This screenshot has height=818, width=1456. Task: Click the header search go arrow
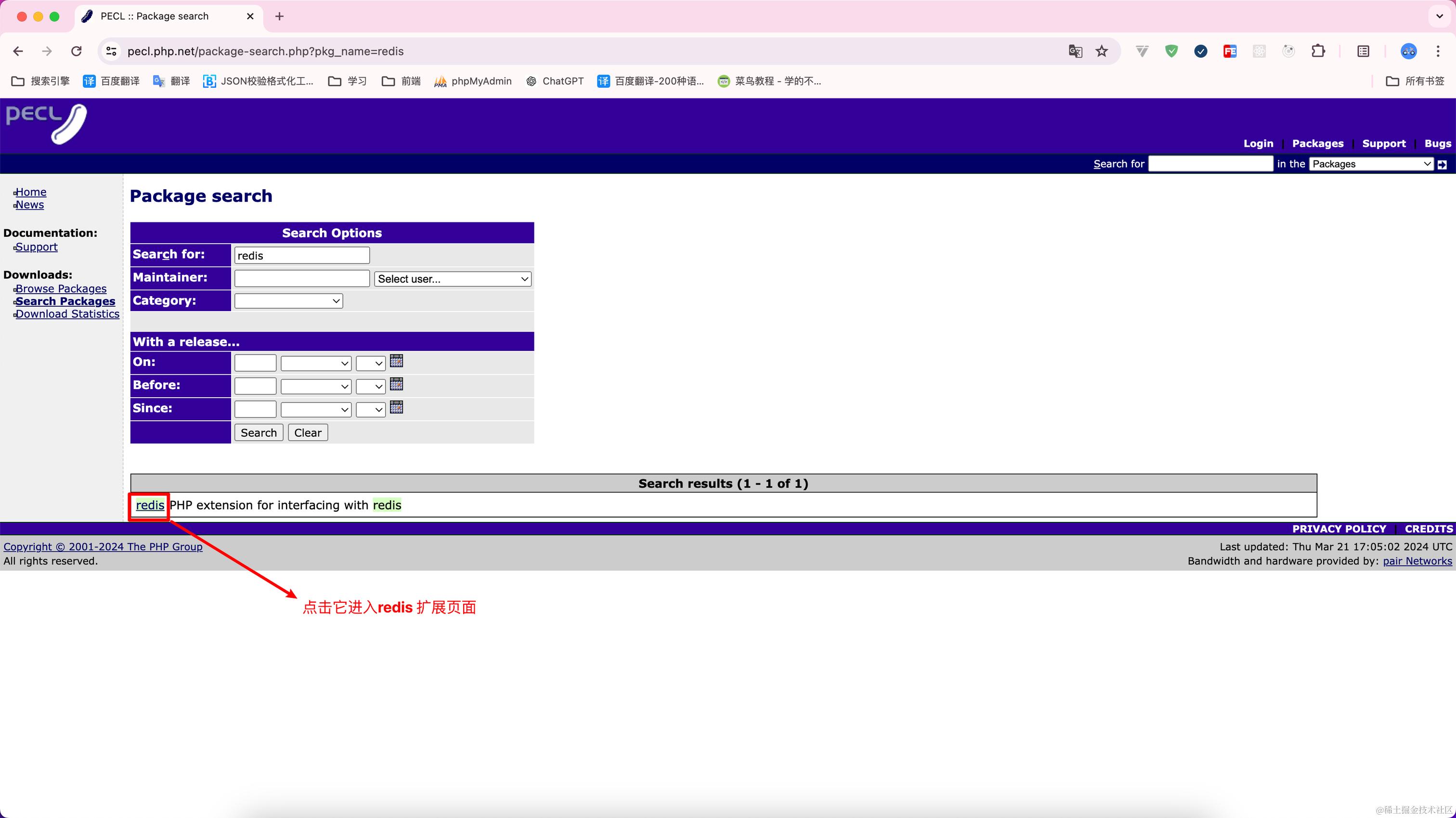[1443, 165]
